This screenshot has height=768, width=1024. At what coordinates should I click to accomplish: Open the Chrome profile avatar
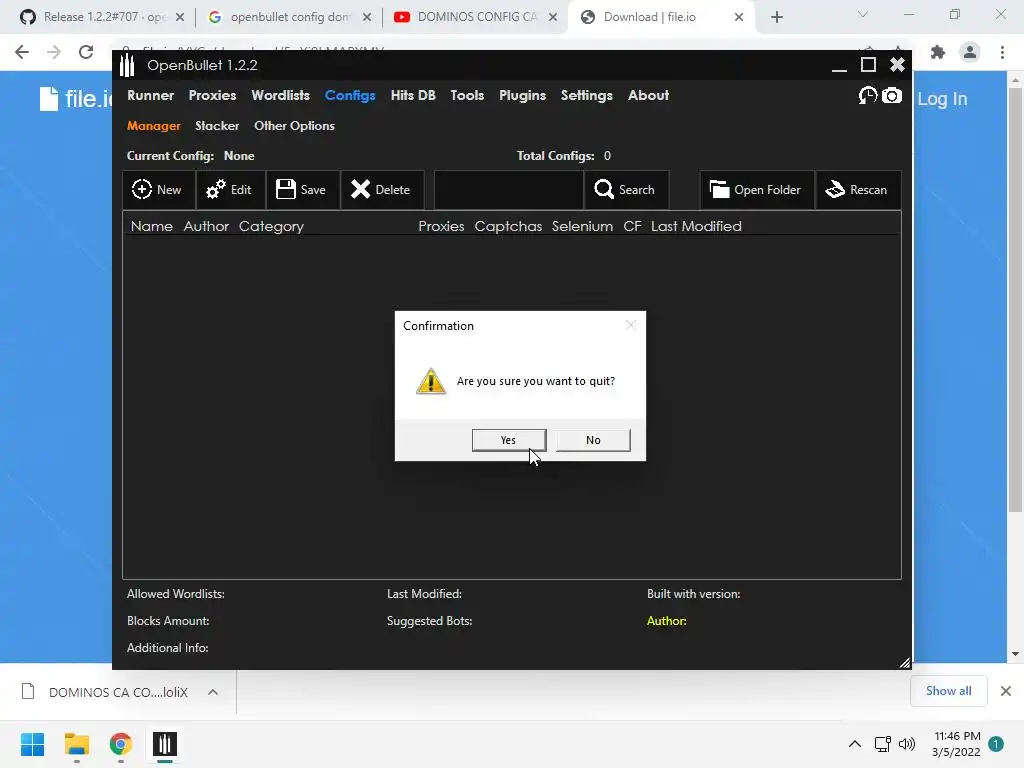click(970, 52)
